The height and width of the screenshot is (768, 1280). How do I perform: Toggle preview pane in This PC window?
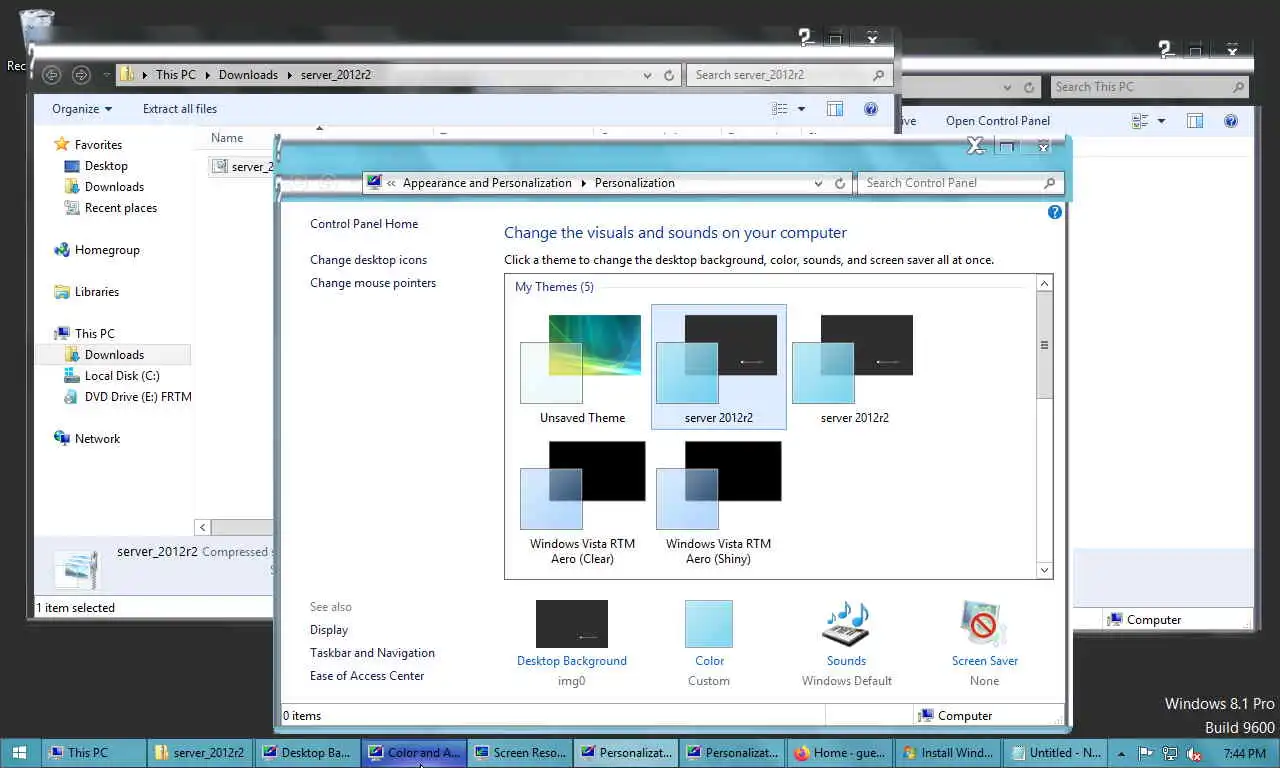(x=1195, y=121)
